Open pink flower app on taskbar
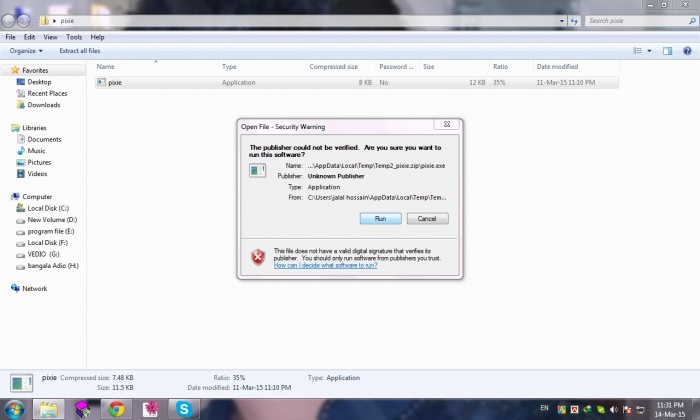 point(150,409)
